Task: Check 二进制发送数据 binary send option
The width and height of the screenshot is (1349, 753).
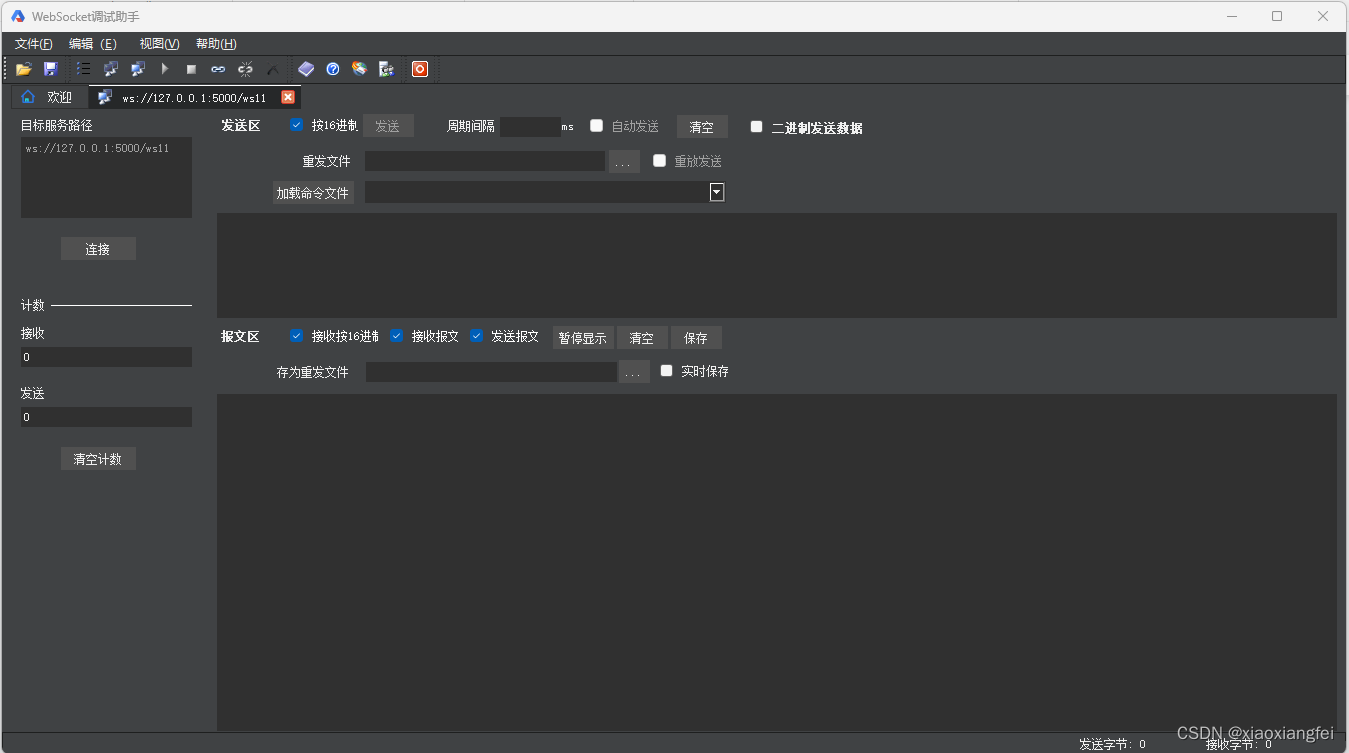Action: pos(757,126)
